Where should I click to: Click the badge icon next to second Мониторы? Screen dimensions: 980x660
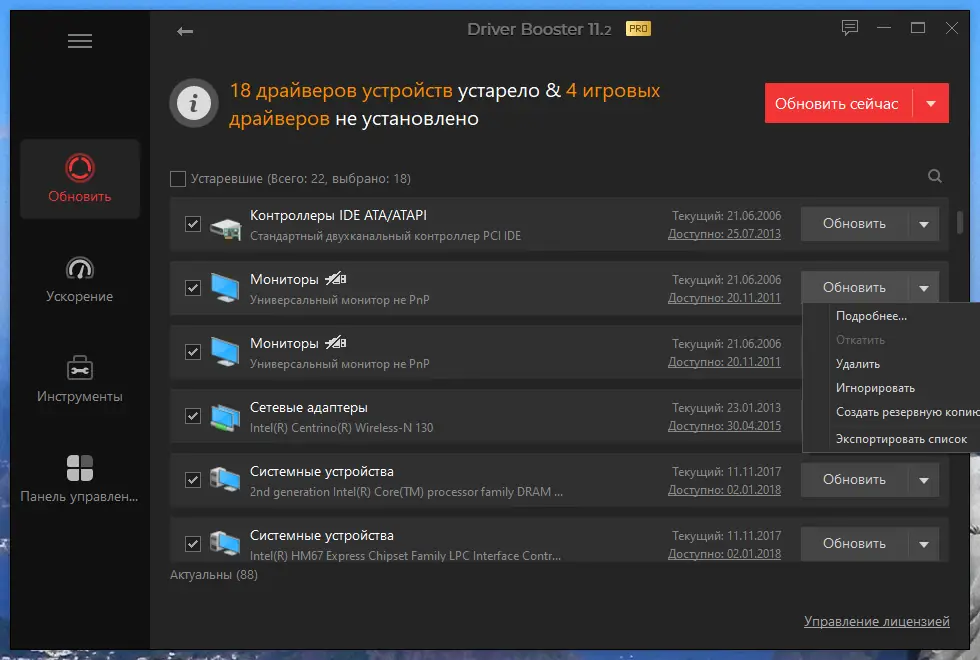point(336,342)
